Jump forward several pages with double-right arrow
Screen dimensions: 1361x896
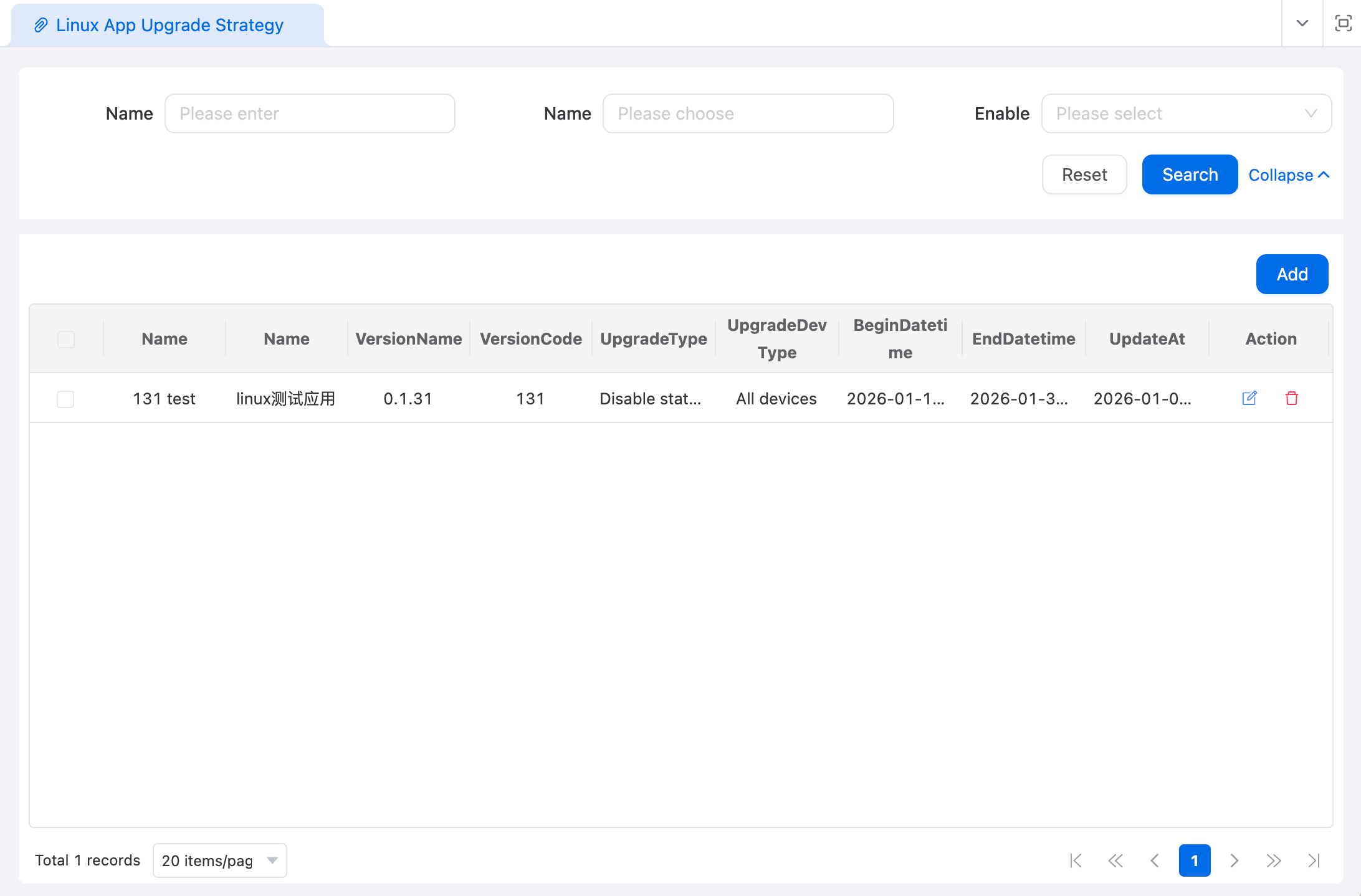tap(1274, 860)
